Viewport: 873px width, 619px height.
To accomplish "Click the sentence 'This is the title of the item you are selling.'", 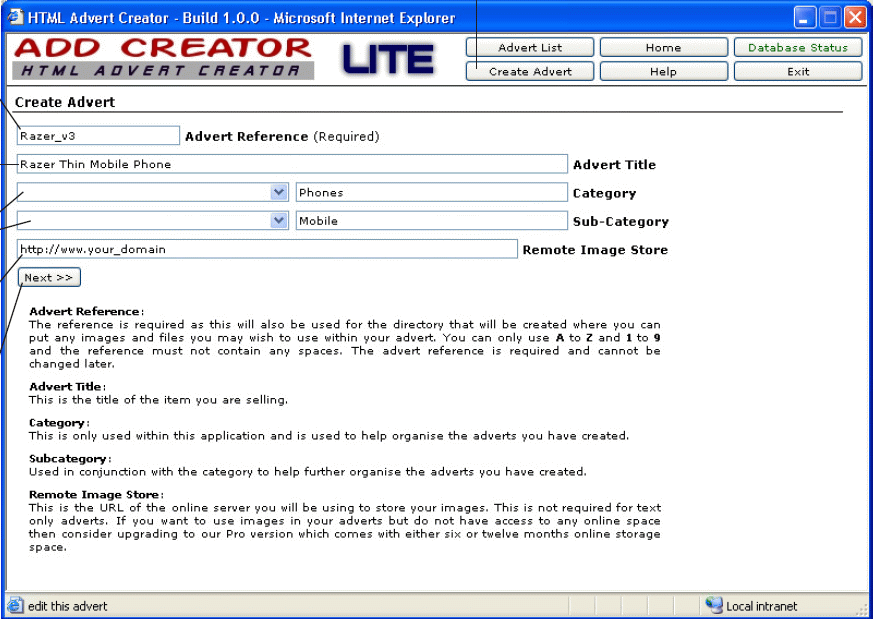I will [x=158, y=400].
